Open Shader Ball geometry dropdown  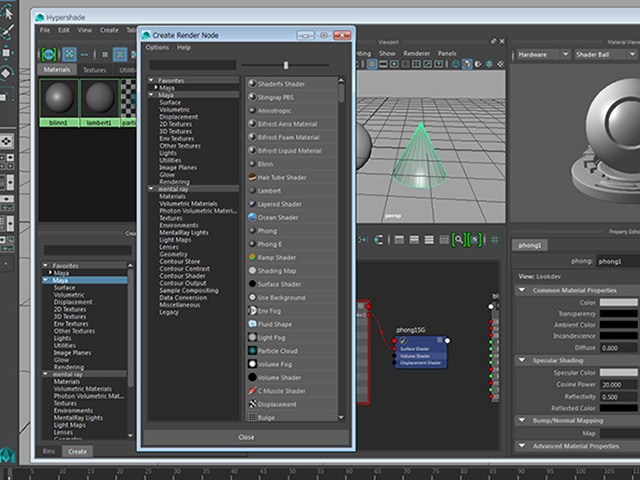click(606, 54)
